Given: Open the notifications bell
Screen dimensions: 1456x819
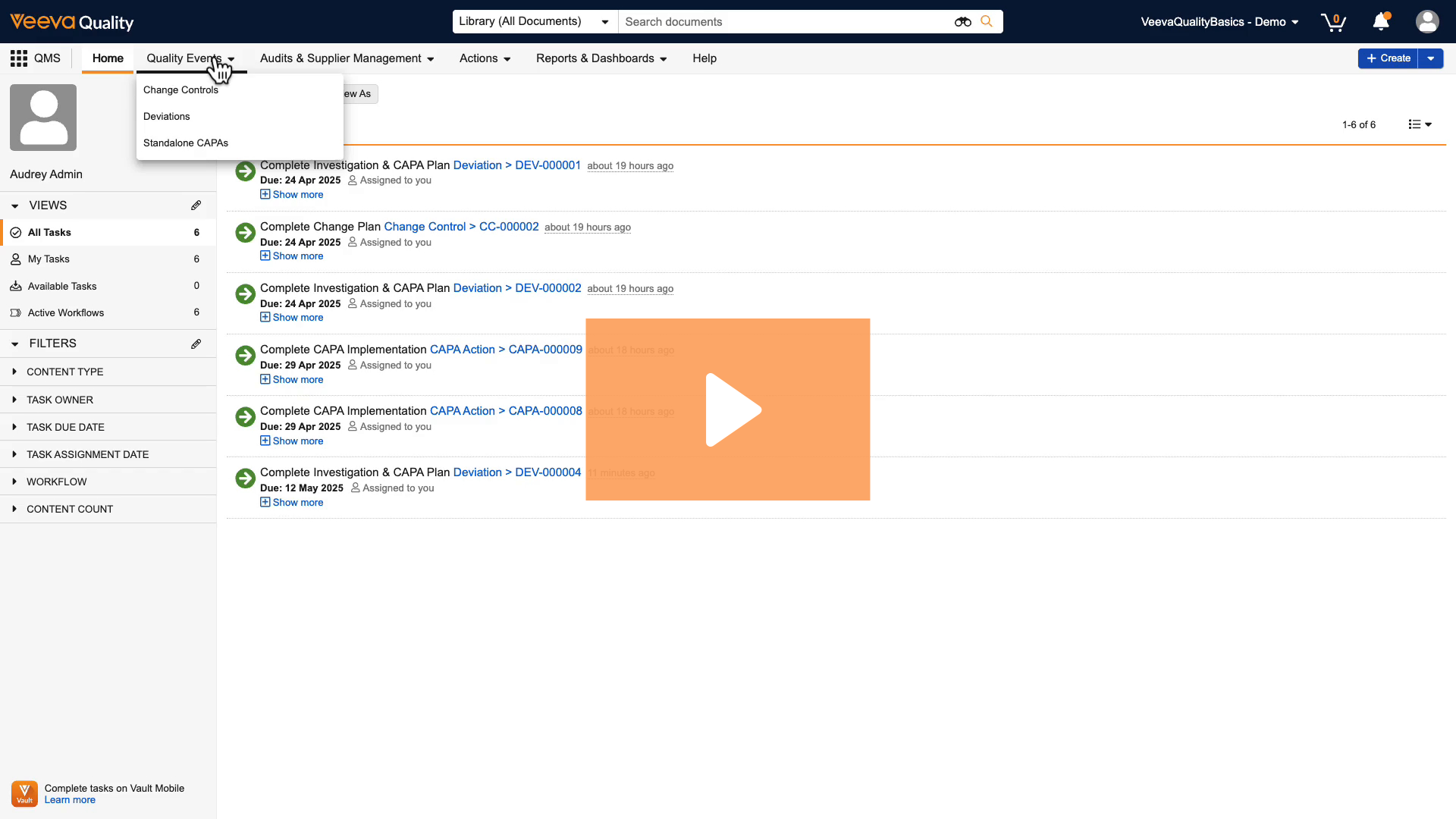Looking at the screenshot, I should pos(1381,22).
